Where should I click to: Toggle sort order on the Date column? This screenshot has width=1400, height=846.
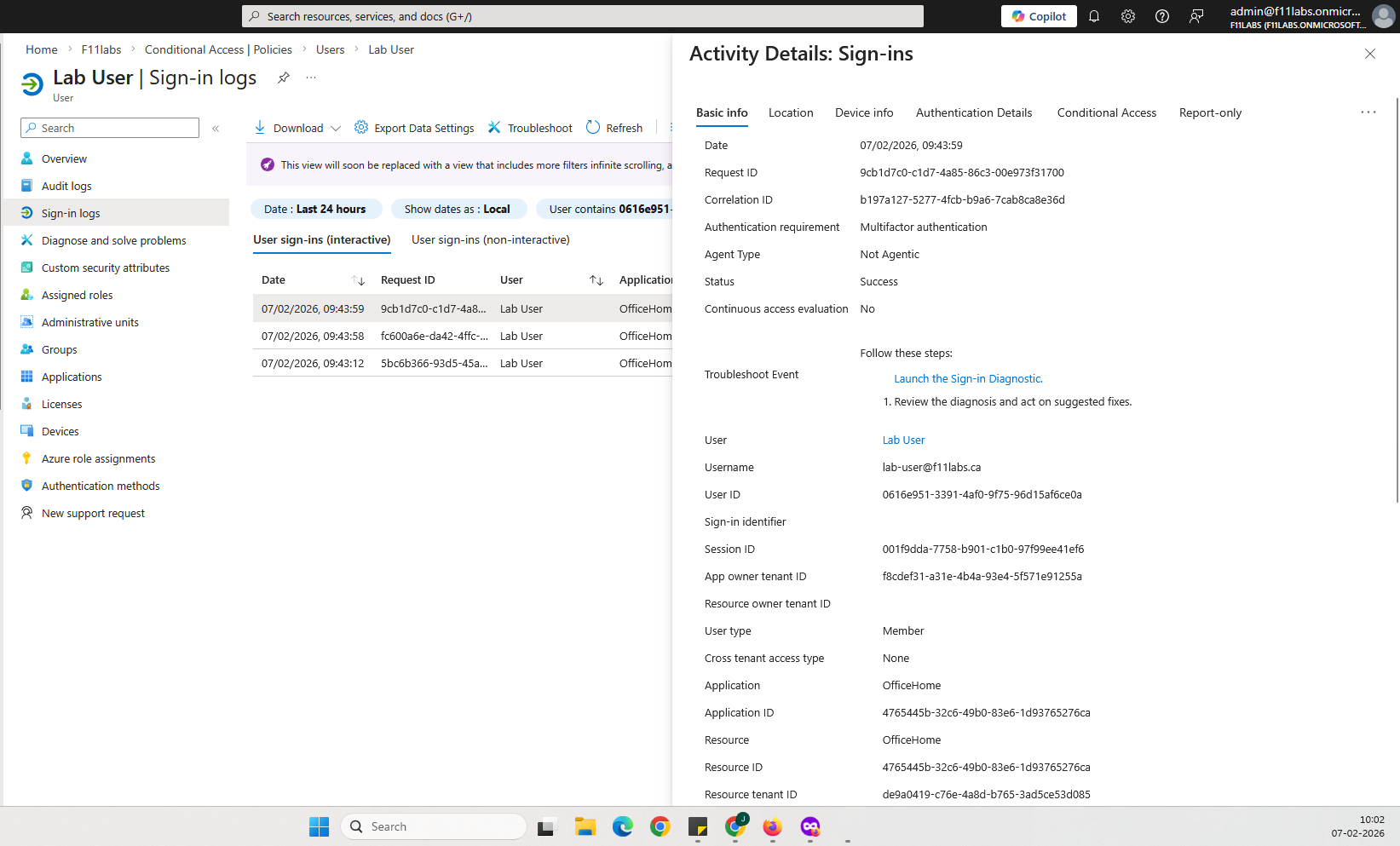[x=359, y=279]
